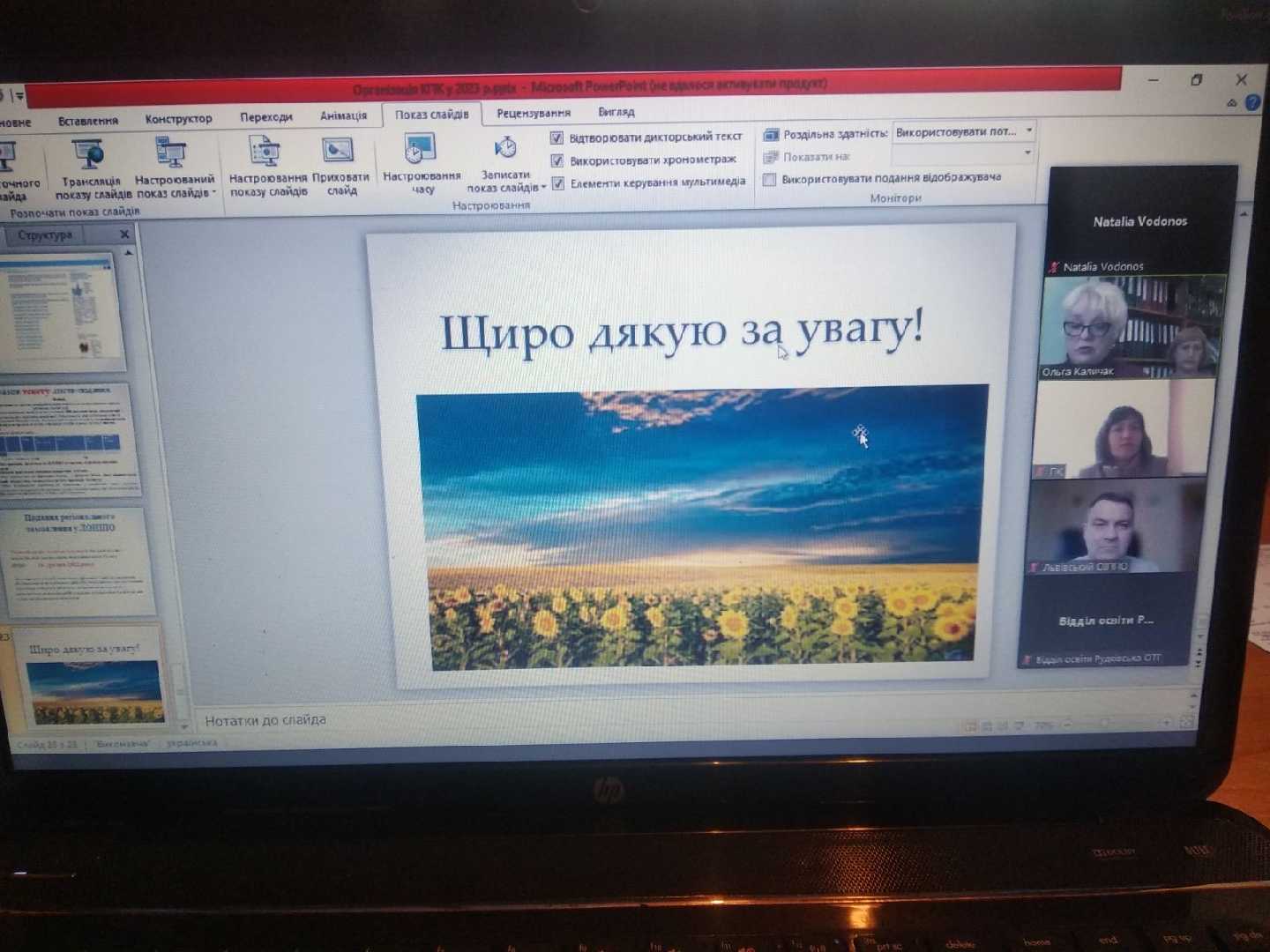Close the Структура slide panel
Viewport: 1270px width, 952px height.
[124, 234]
